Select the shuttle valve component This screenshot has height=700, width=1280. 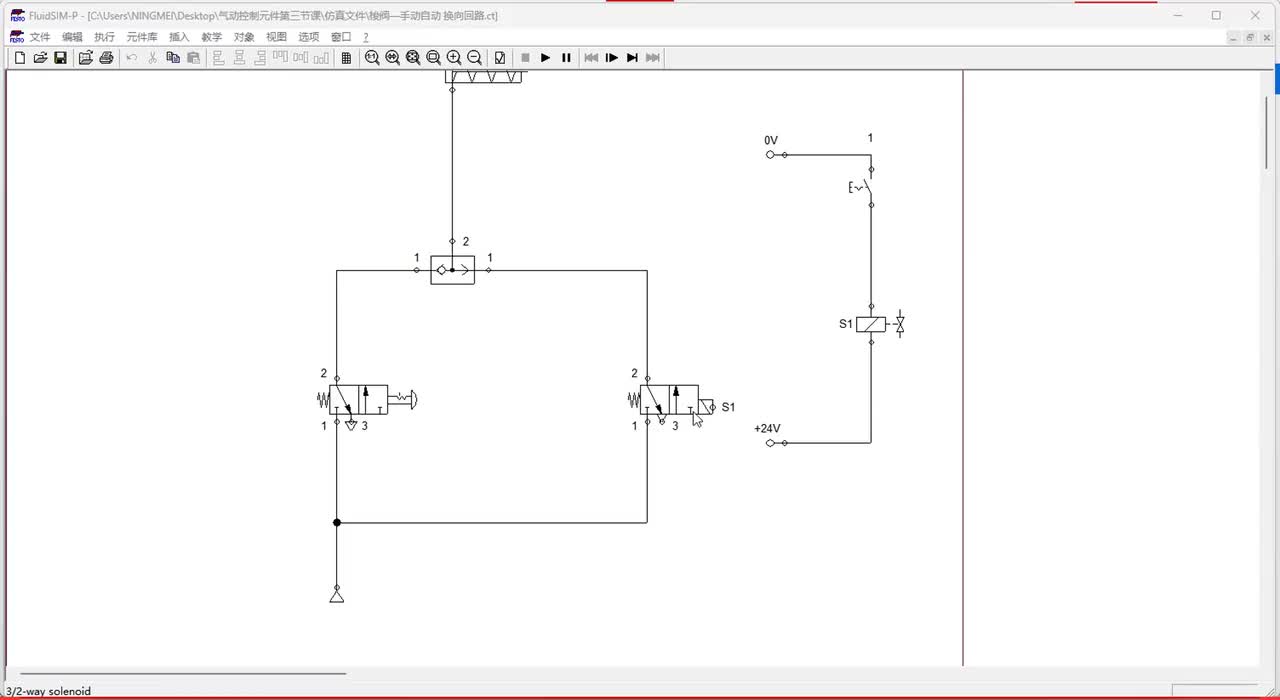click(x=453, y=270)
